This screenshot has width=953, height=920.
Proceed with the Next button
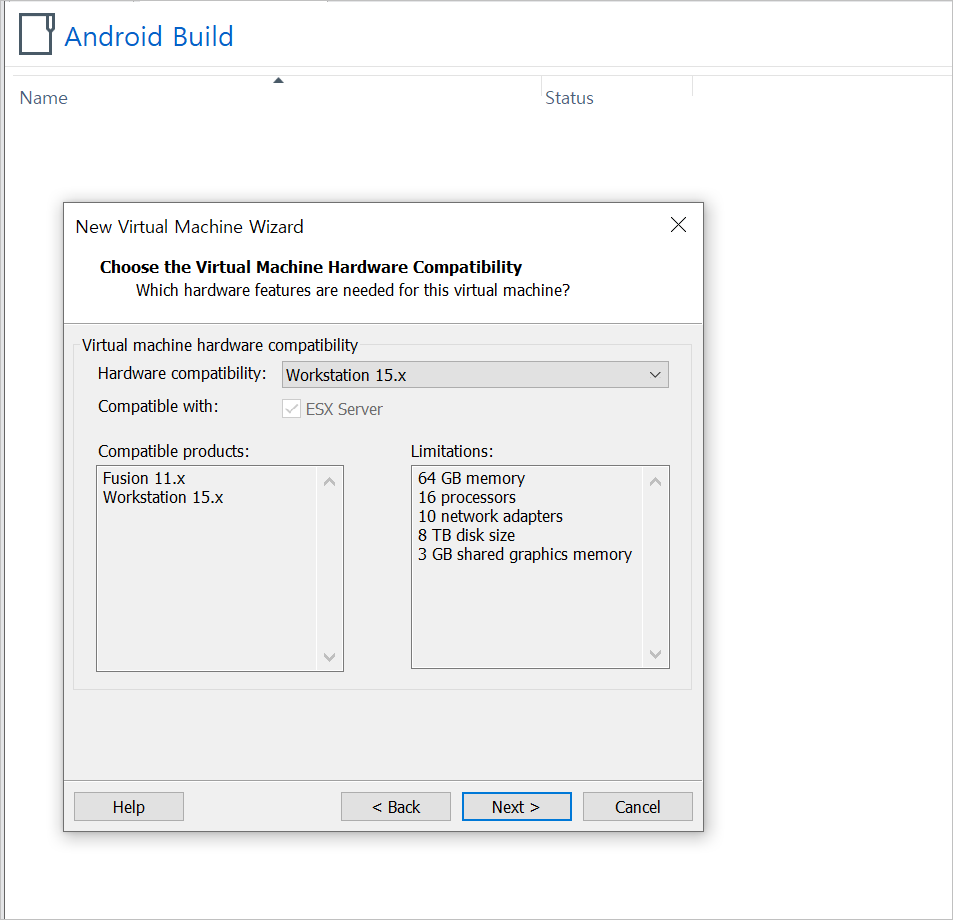pyautogui.click(x=517, y=806)
